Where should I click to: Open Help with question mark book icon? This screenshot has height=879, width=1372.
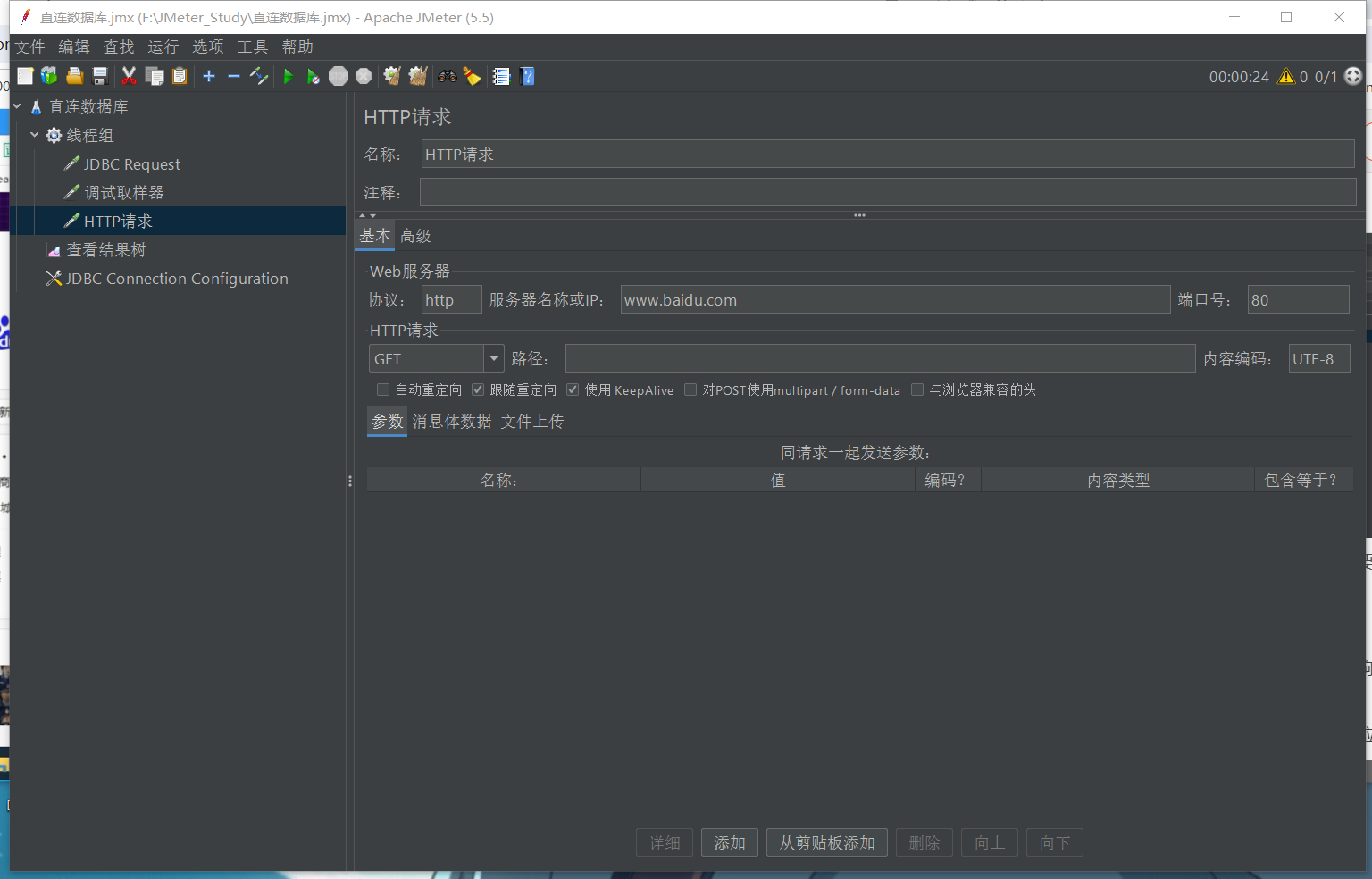pos(528,77)
